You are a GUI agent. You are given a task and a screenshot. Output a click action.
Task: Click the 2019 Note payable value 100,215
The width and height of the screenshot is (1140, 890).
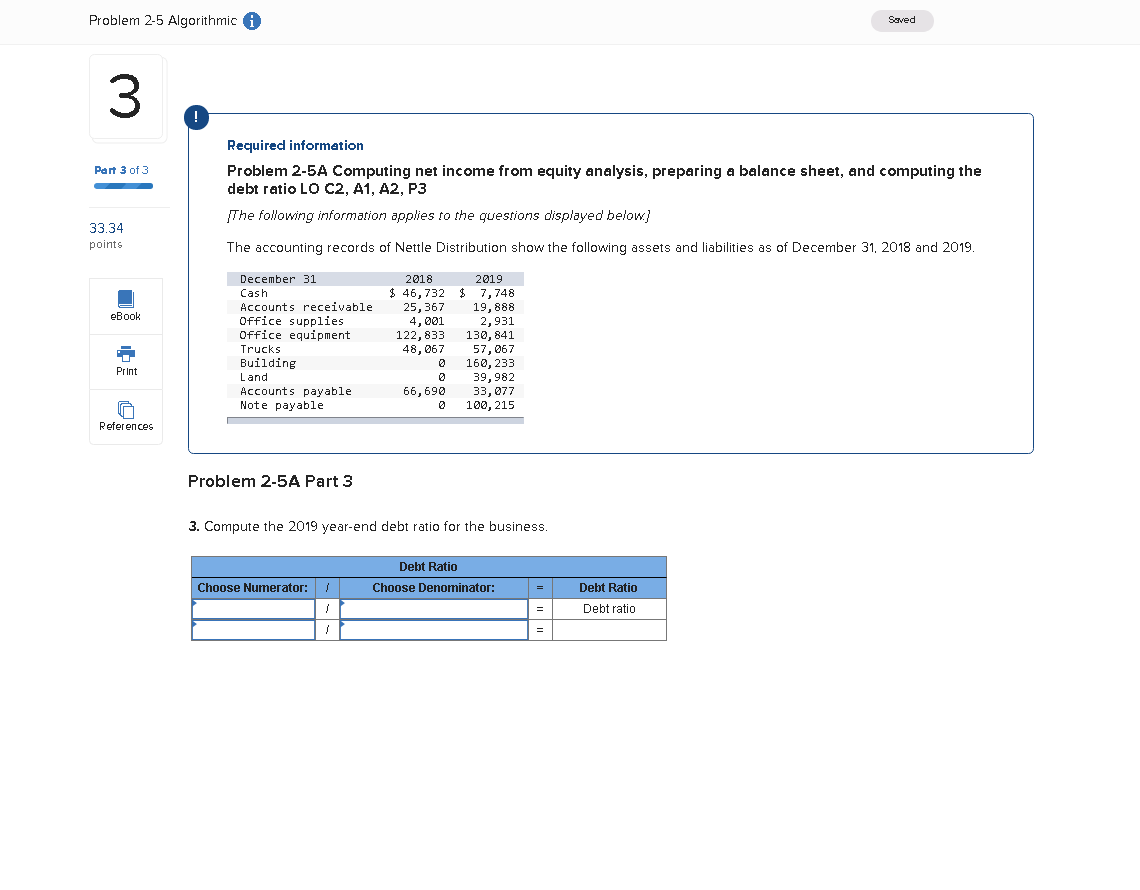[490, 405]
